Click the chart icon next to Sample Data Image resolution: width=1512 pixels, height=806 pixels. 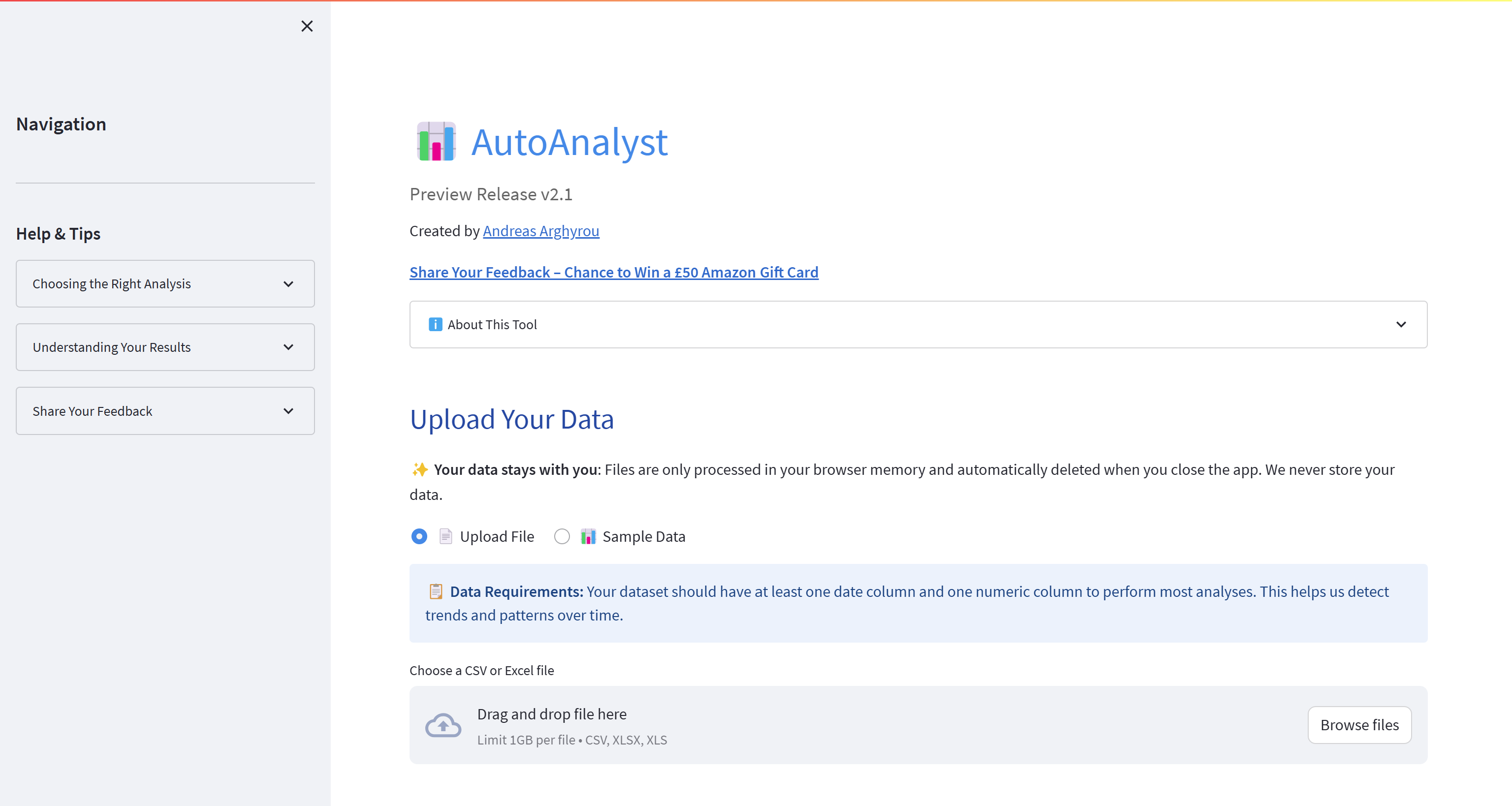tap(588, 536)
